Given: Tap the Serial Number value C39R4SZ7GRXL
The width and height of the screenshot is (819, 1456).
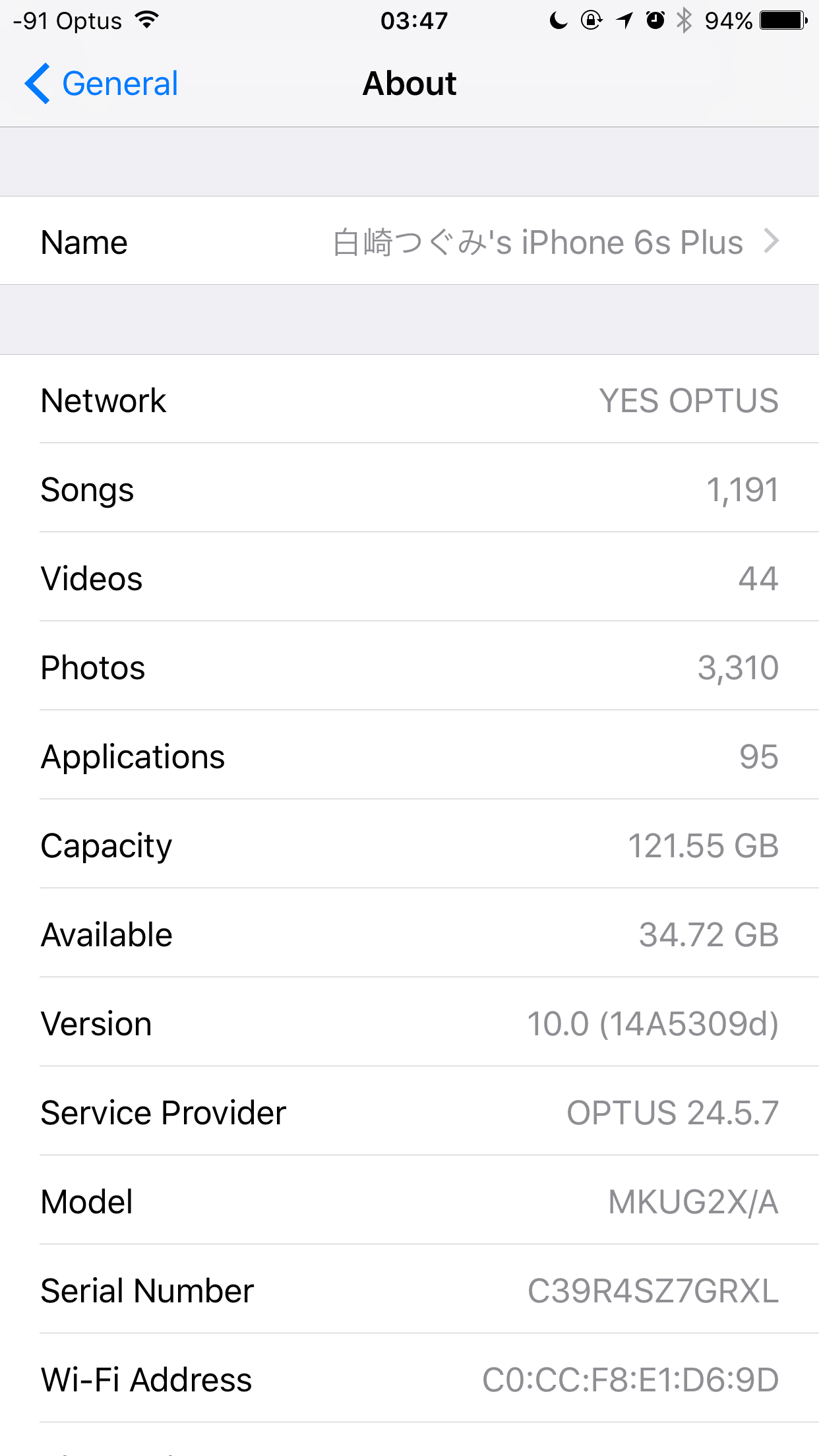Looking at the screenshot, I should pos(653,1290).
